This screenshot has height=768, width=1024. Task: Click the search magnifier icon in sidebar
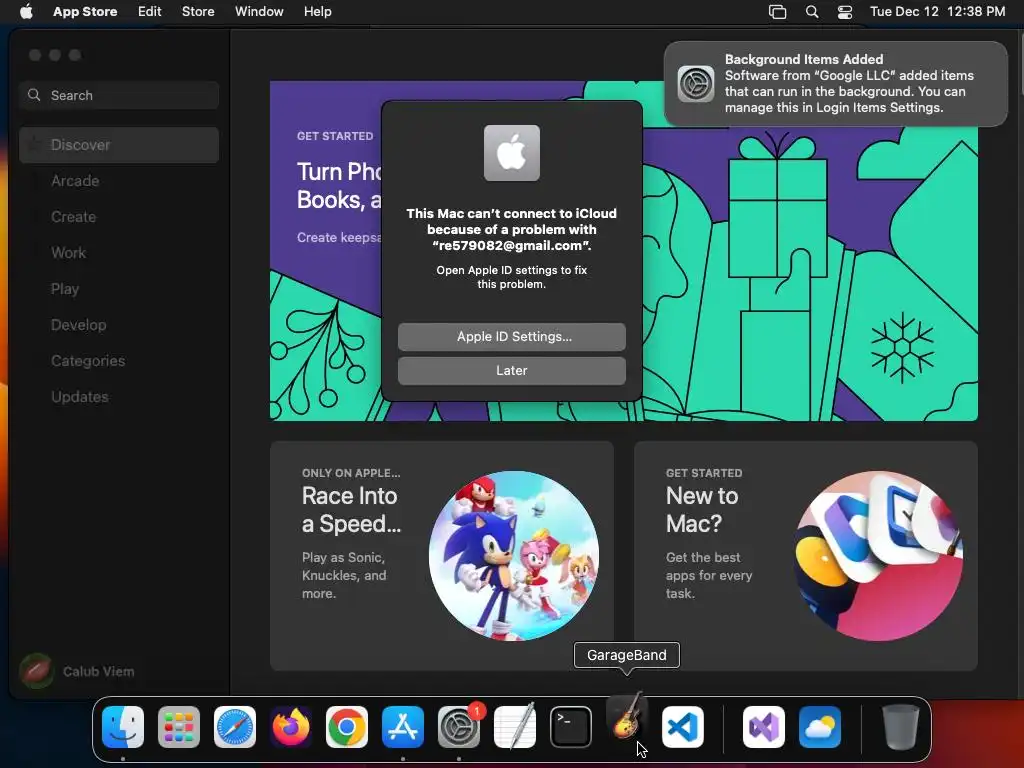[x=35, y=95]
